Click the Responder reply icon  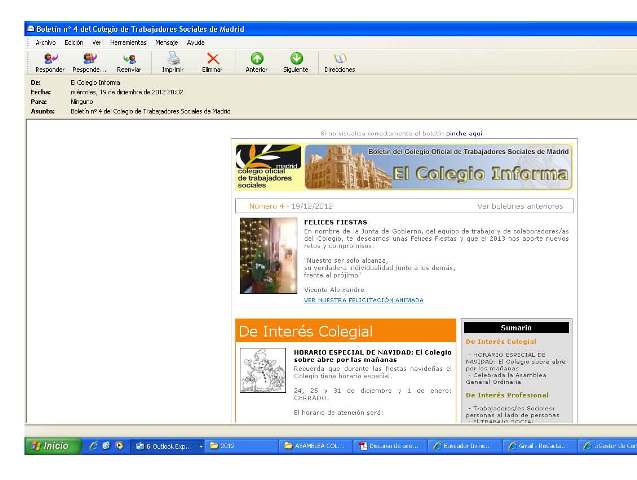pos(50,63)
